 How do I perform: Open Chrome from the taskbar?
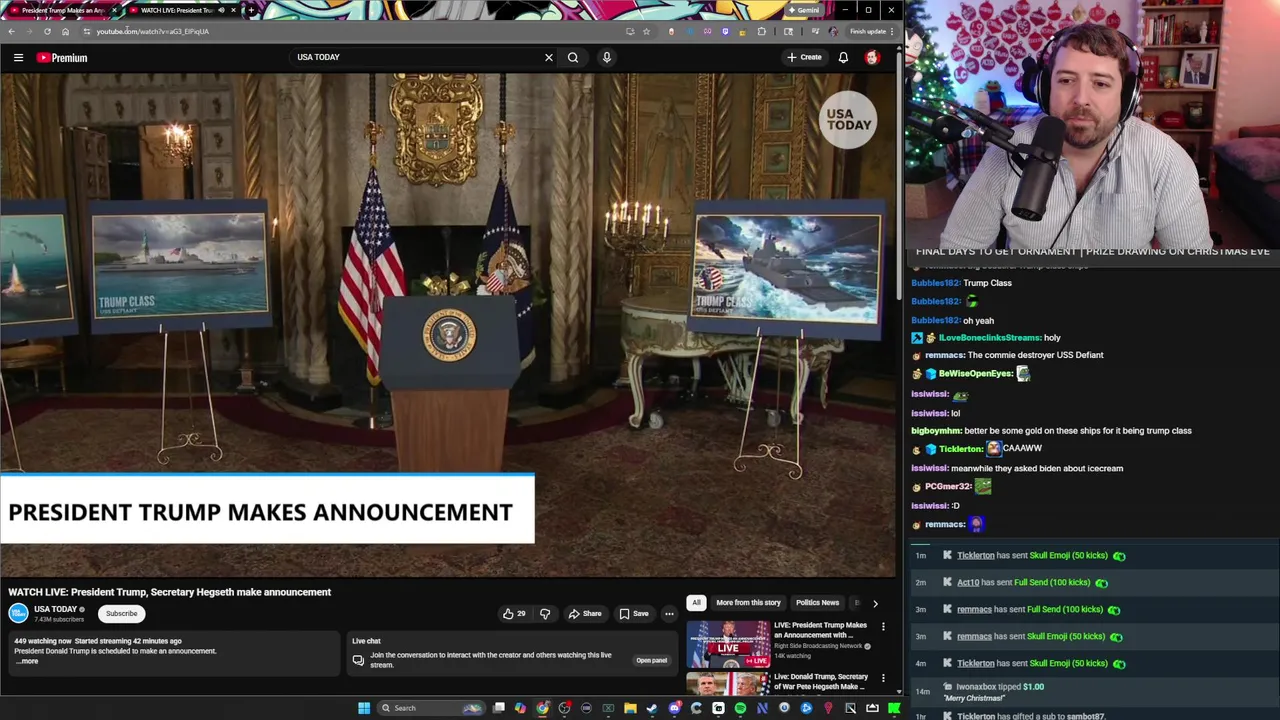(542, 708)
